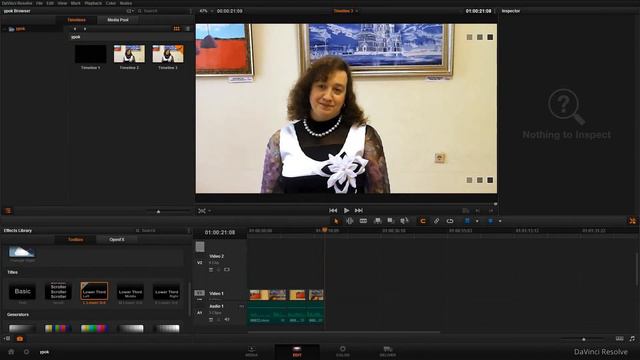
Task: Open the Playback menu
Action: coord(93,3)
